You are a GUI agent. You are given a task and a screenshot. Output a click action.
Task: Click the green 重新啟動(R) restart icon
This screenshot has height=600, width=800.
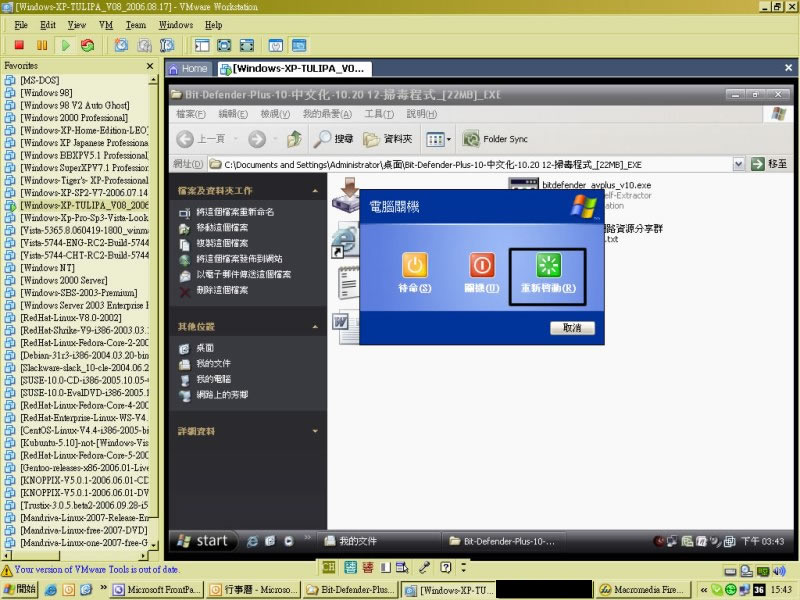[548, 265]
